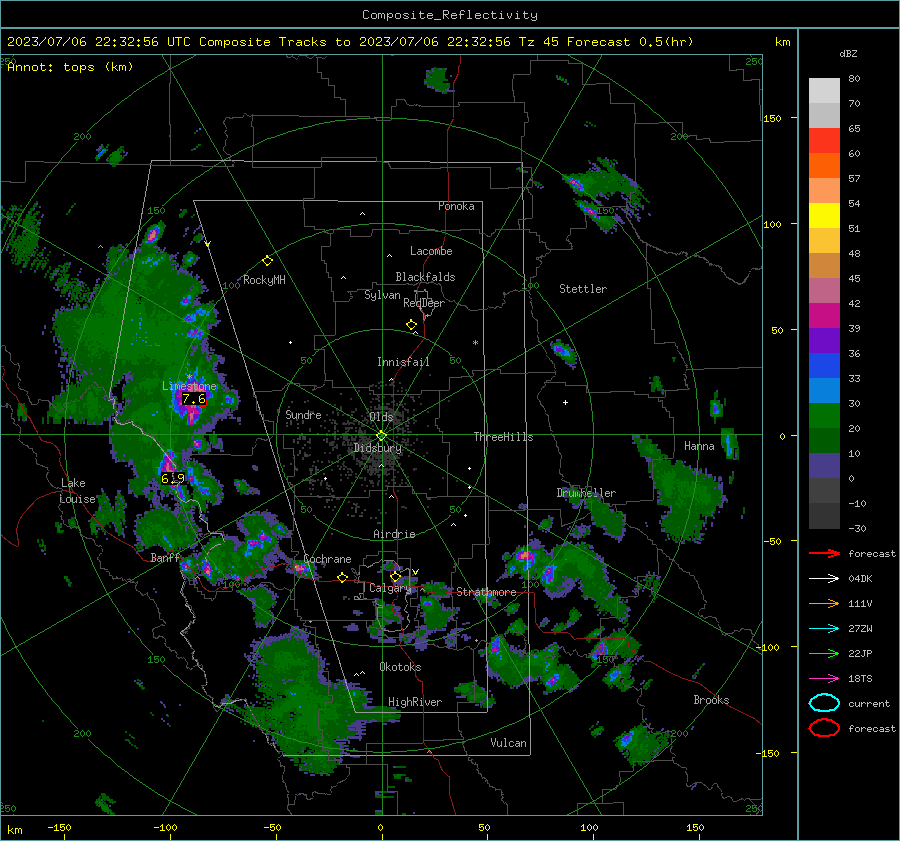Click the RockyMH label

pos(264,280)
